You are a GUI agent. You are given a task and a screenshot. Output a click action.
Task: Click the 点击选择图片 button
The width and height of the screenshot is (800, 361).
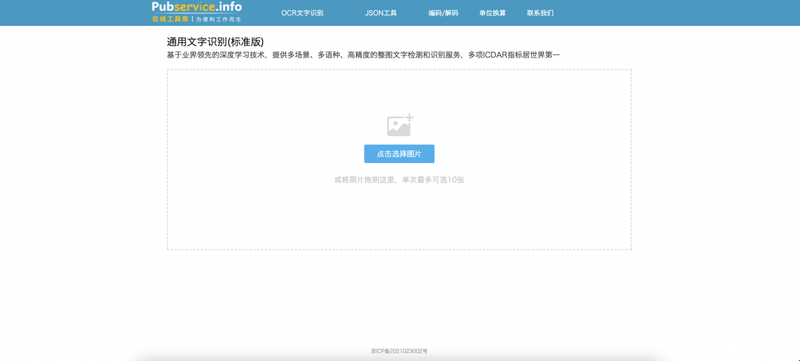399,154
